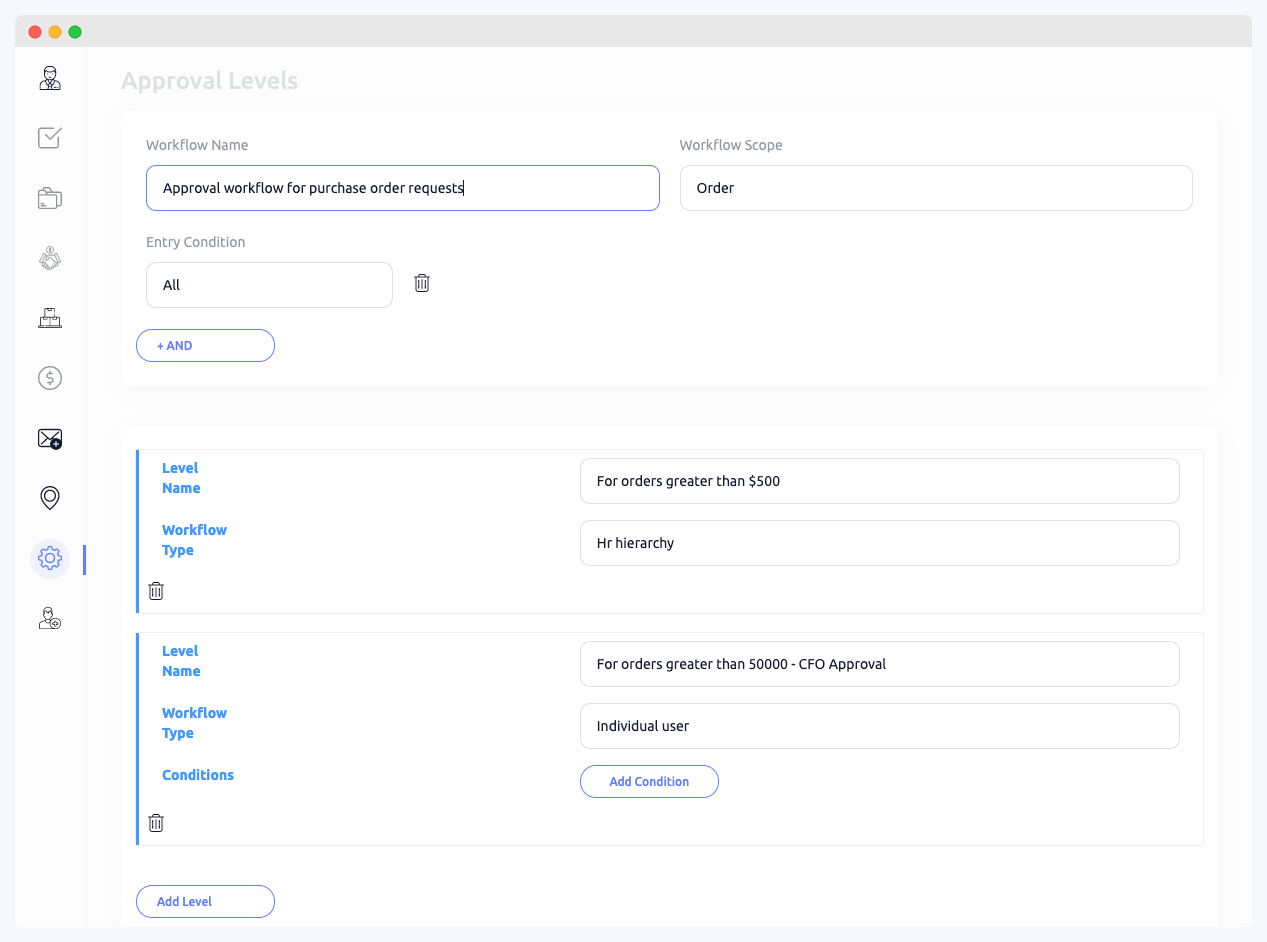Remove the 'Hr hierarchy' level via trash icon
The image size is (1267, 942).
click(x=156, y=590)
